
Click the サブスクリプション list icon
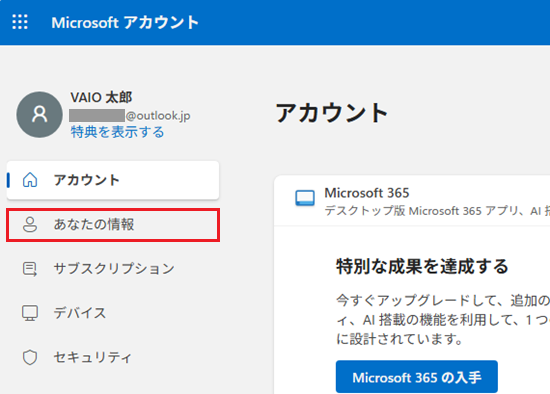tap(30, 269)
